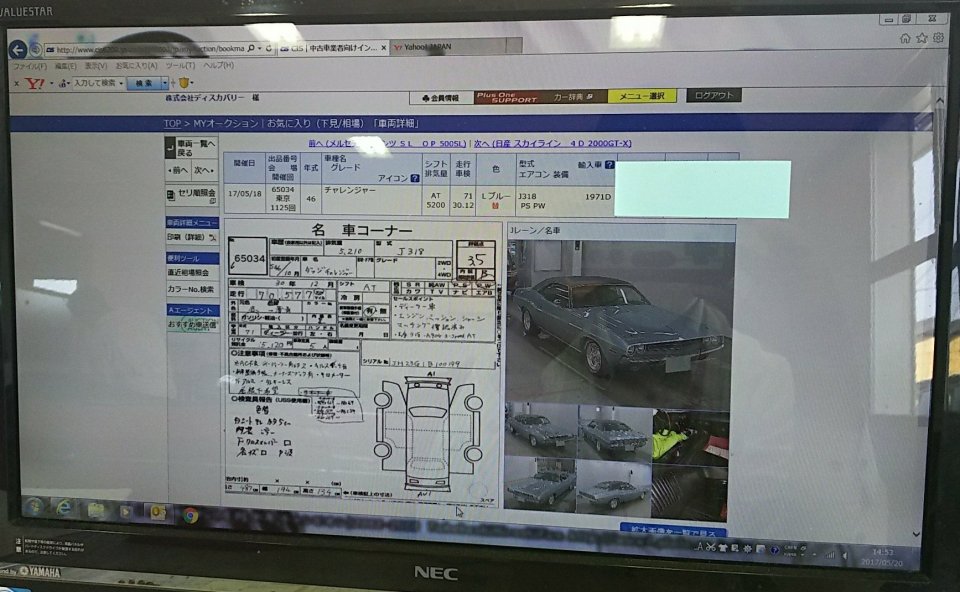Open the favorites star icon
This screenshot has width=960, height=592.
click(x=921, y=38)
